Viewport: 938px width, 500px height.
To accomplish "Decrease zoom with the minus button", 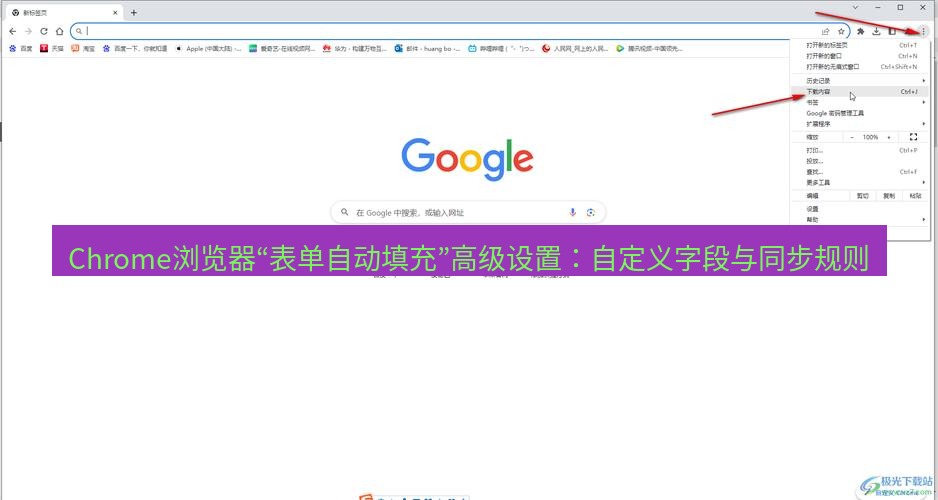I will tap(852, 137).
